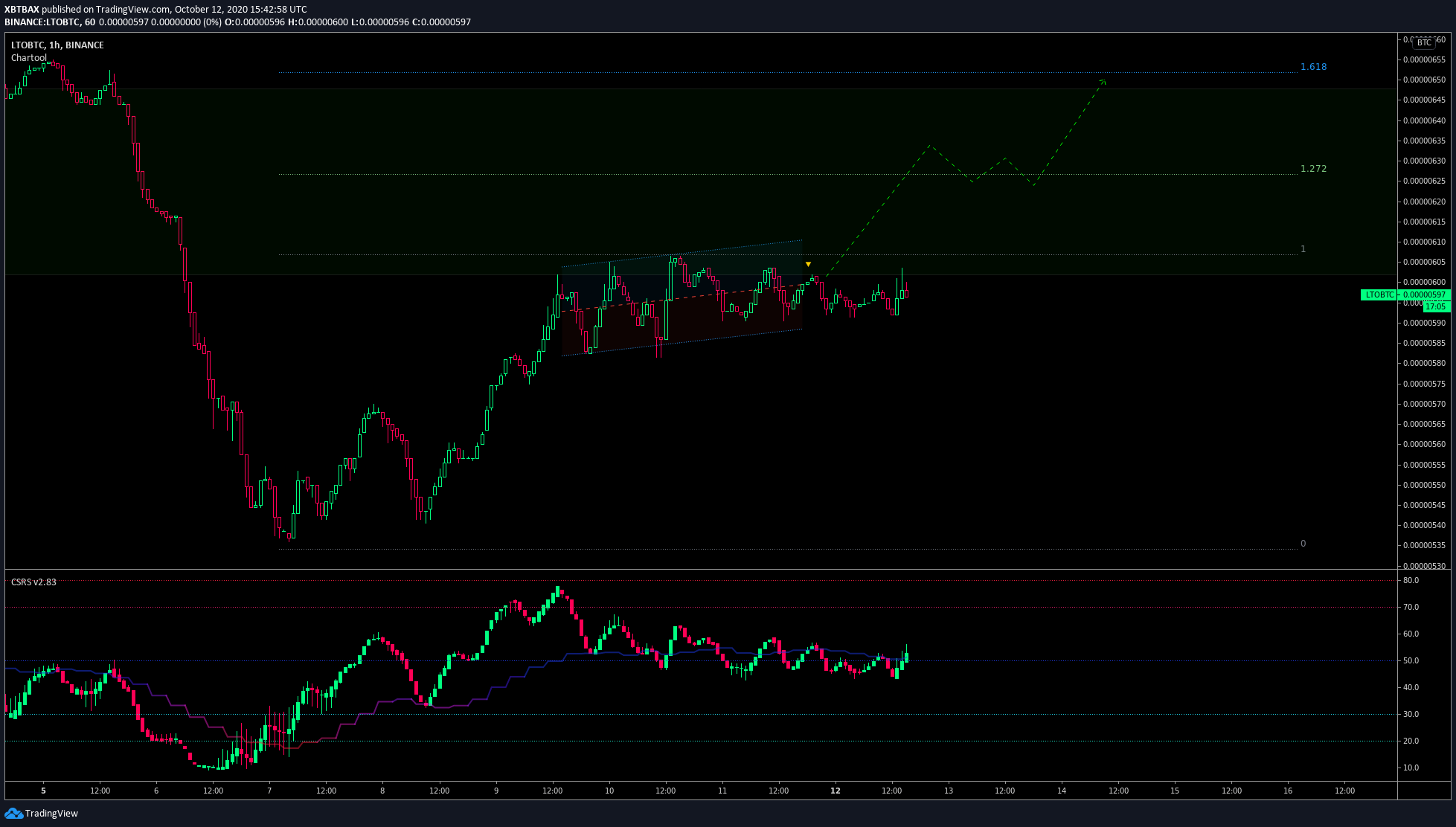1456x827 pixels.
Task: Click the 0.00000650 price axis value
Action: 1424,80
